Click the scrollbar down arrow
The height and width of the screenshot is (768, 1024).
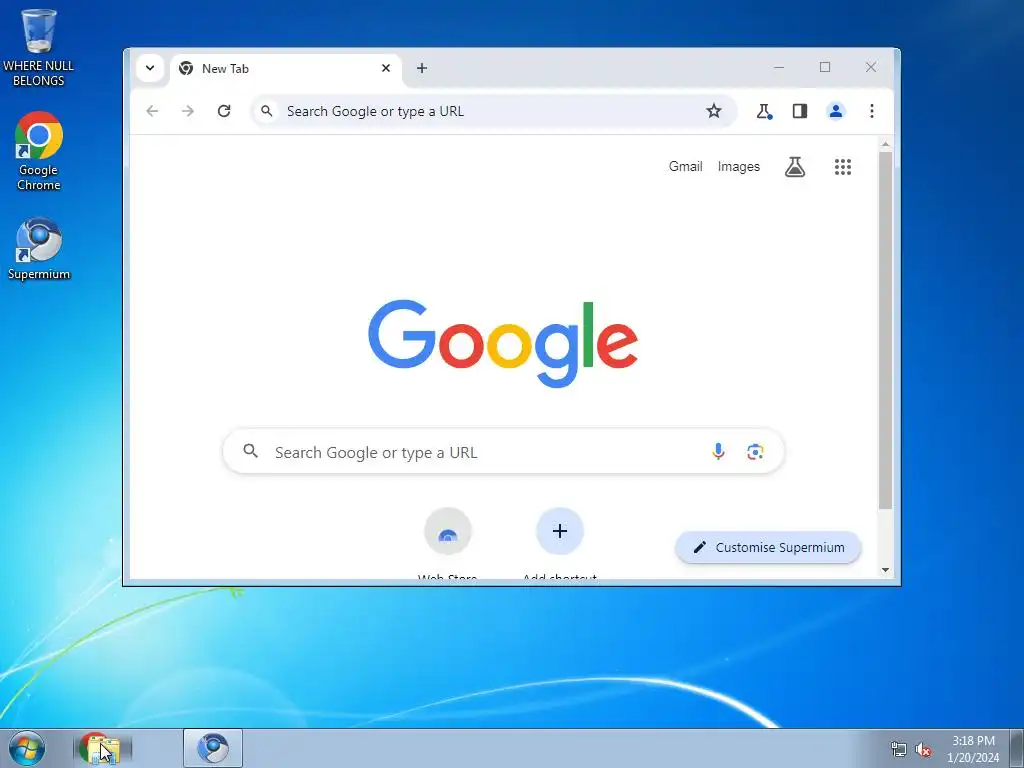[885, 569]
